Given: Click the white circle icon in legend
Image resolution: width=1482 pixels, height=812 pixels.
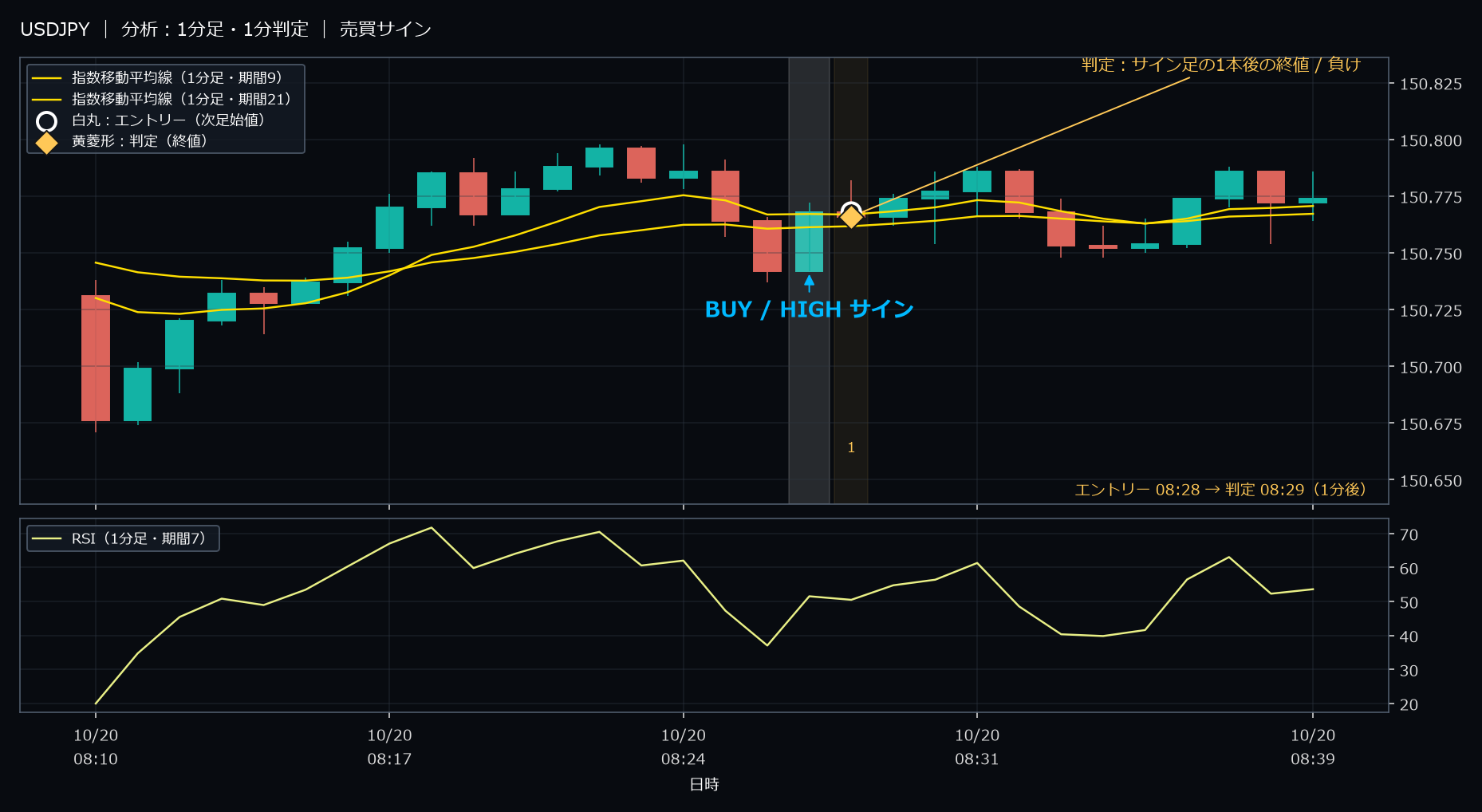Looking at the screenshot, I should (x=47, y=121).
